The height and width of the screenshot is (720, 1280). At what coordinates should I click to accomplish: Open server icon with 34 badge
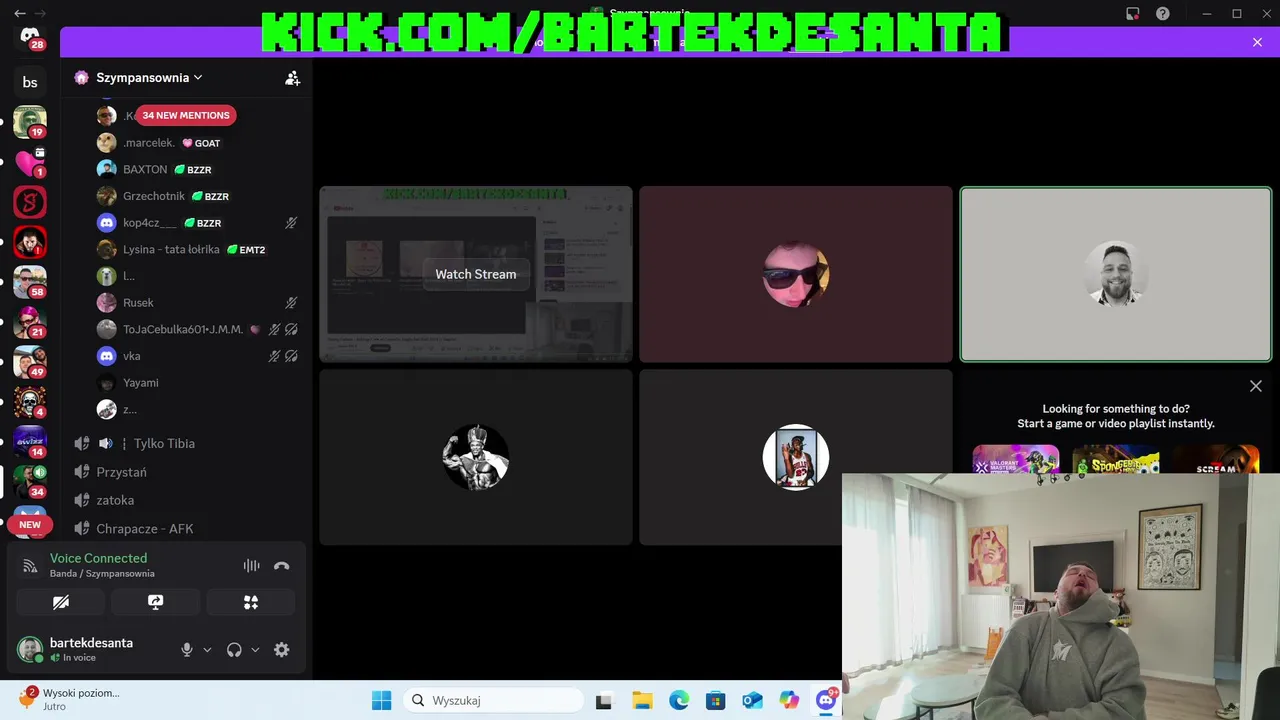(30, 481)
